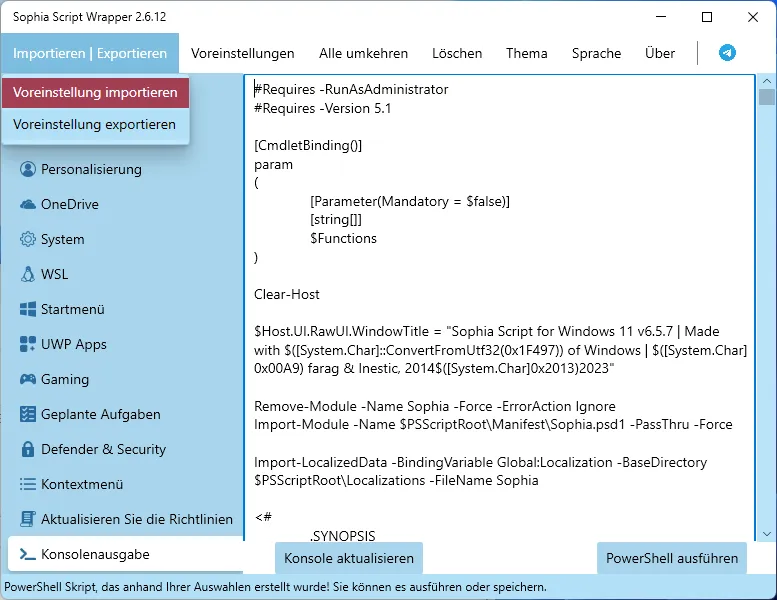The width and height of the screenshot is (777, 600).
Task: Click the Personalisierung user icon
Action: click(x=28, y=169)
